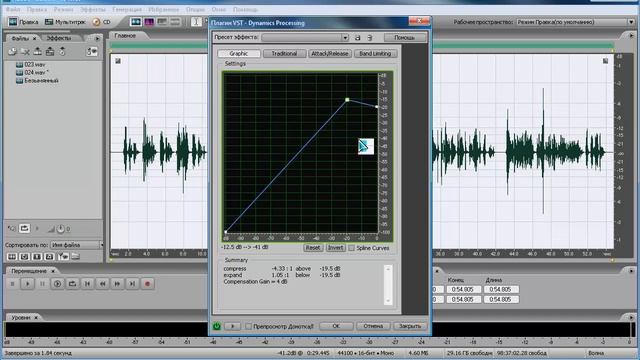Open the Пресет эффекта dropdown
The image size is (640, 360).
(305, 38)
